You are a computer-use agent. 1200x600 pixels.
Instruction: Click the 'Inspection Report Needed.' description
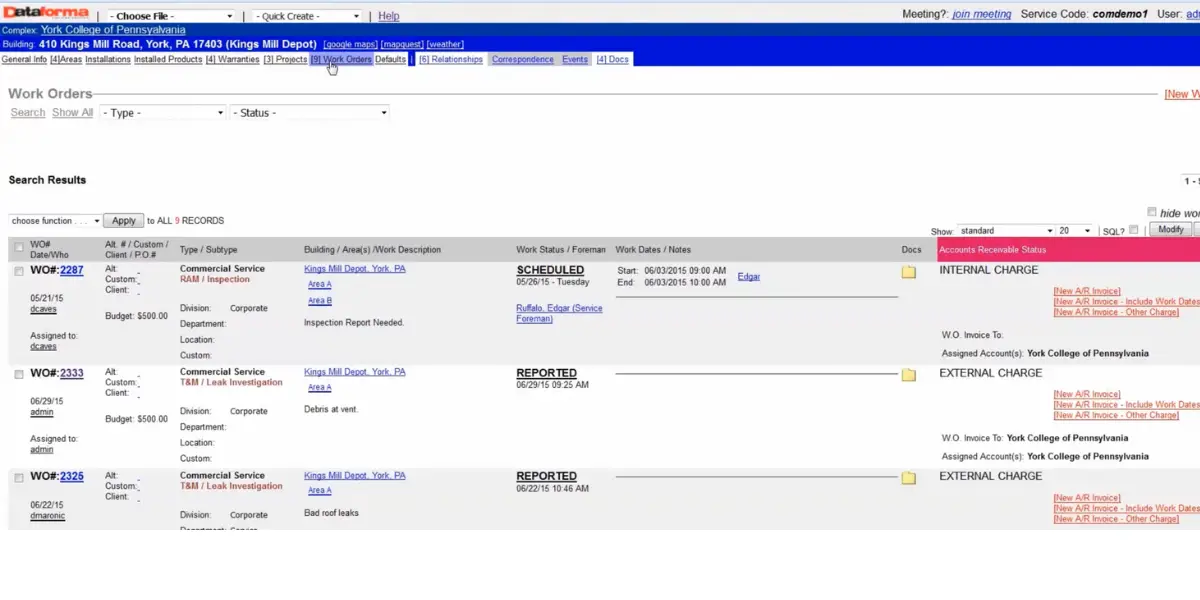[x=354, y=323]
